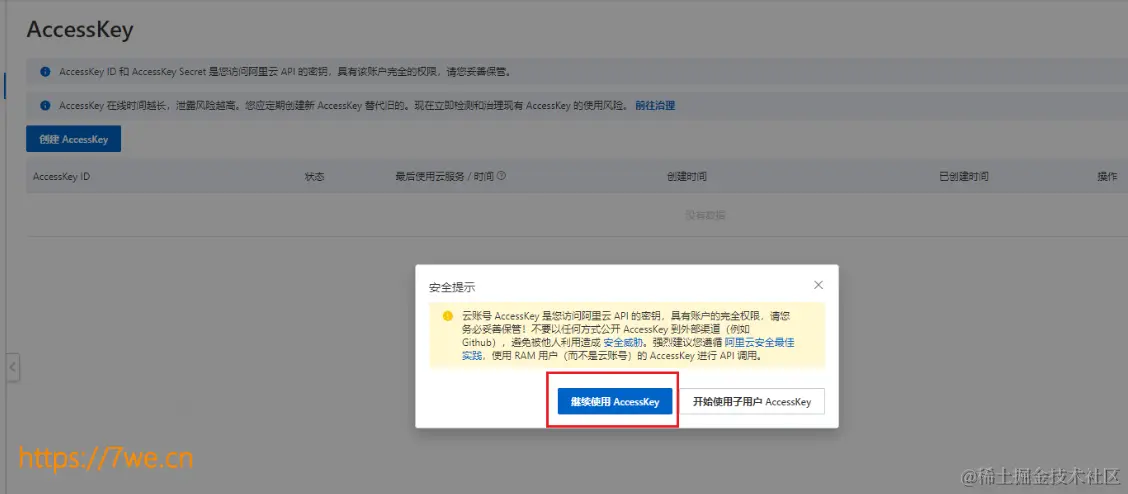Click the AccessKey page heading
Screen dimensions: 1128x494
click(80, 30)
